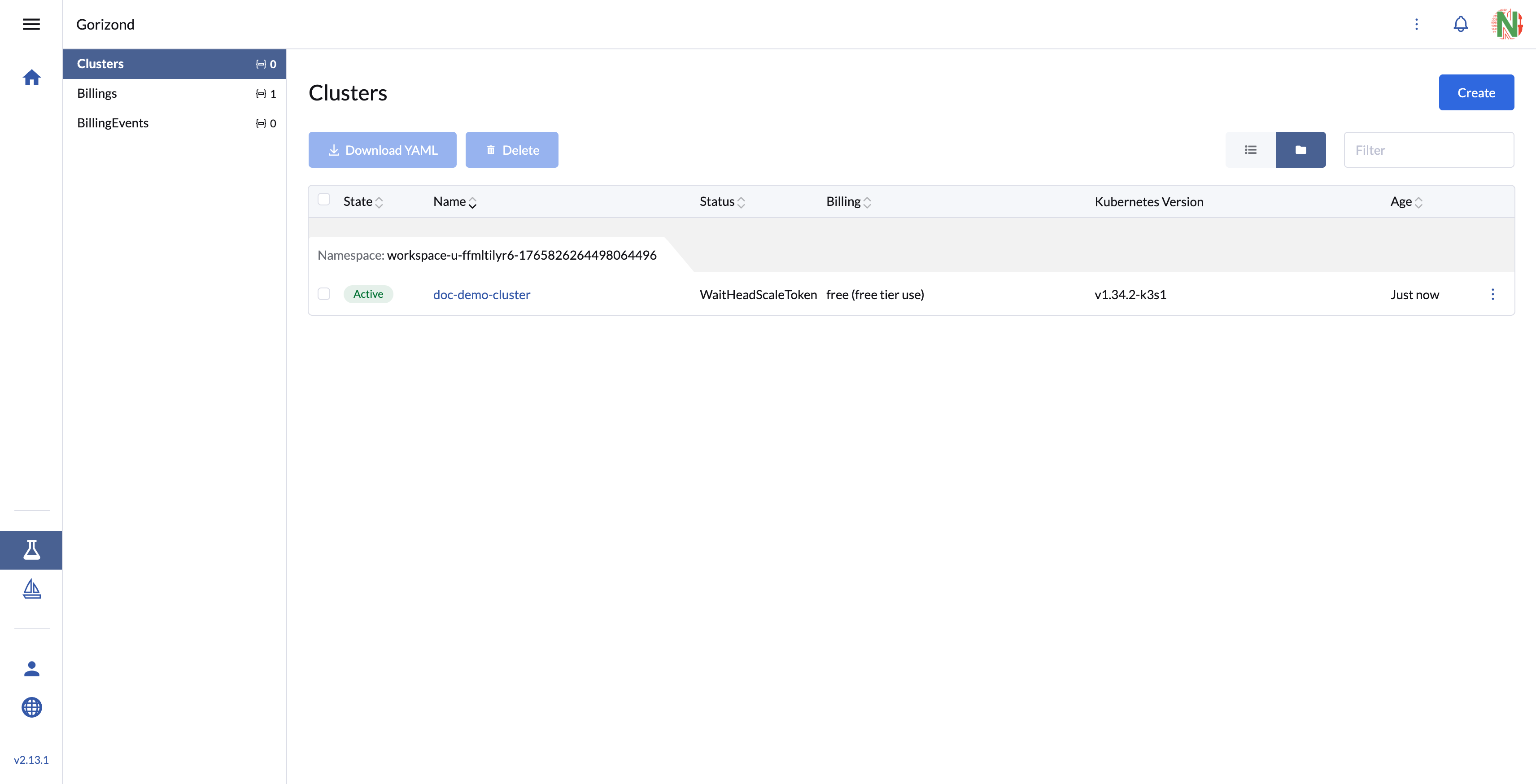The height and width of the screenshot is (784, 1536).
Task: Open the doc-demo-cluster link
Action: 481,295
